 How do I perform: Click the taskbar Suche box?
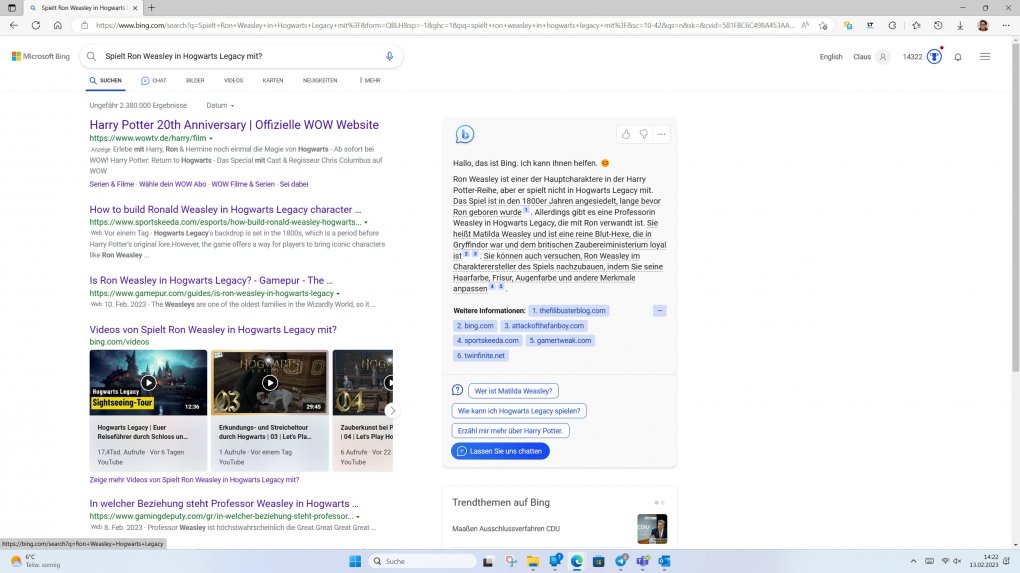click(423, 561)
